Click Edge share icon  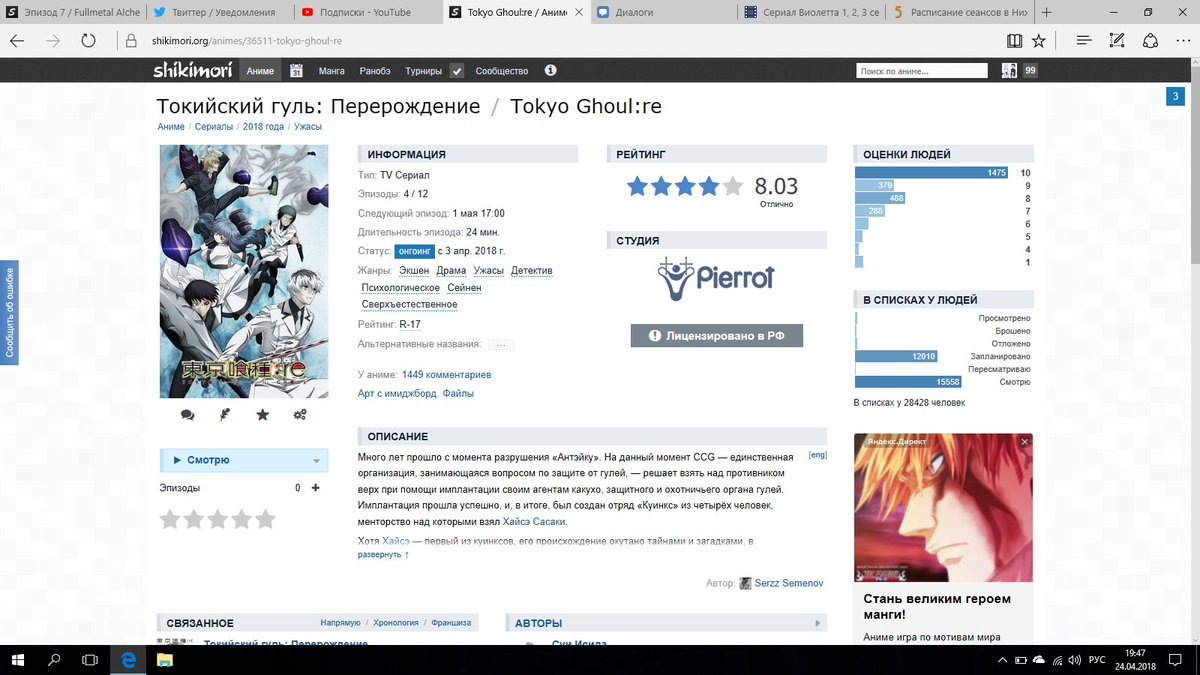[1151, 41]
